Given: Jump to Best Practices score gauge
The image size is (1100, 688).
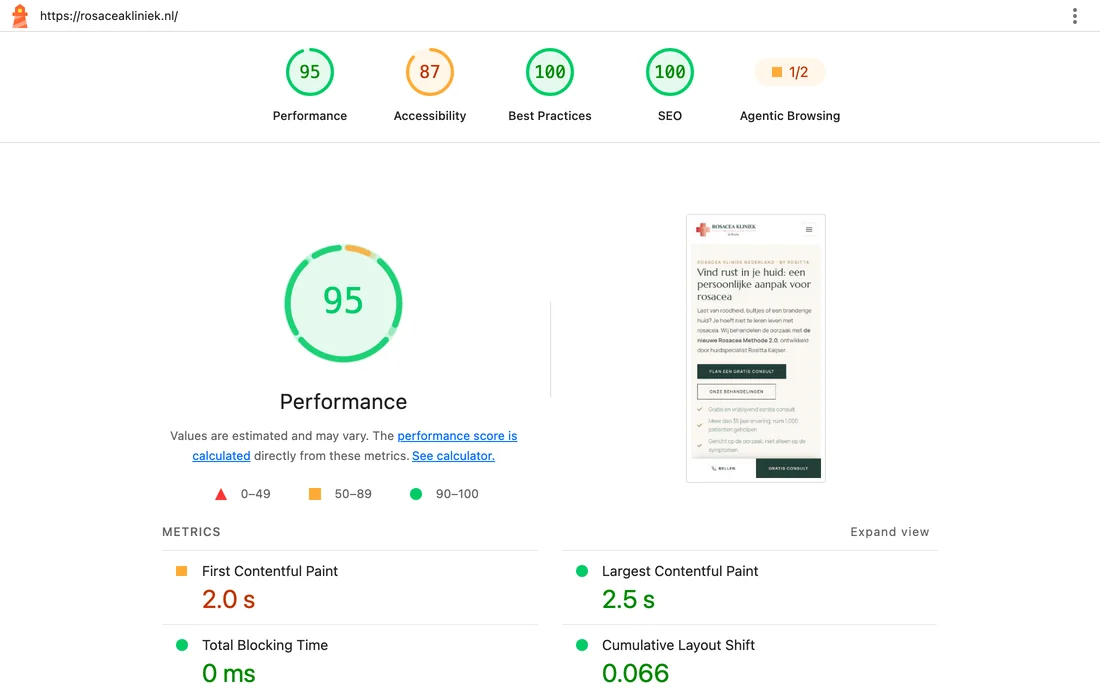Looking at the screenshot, I should pyautogui.click(x=550, y=72).
